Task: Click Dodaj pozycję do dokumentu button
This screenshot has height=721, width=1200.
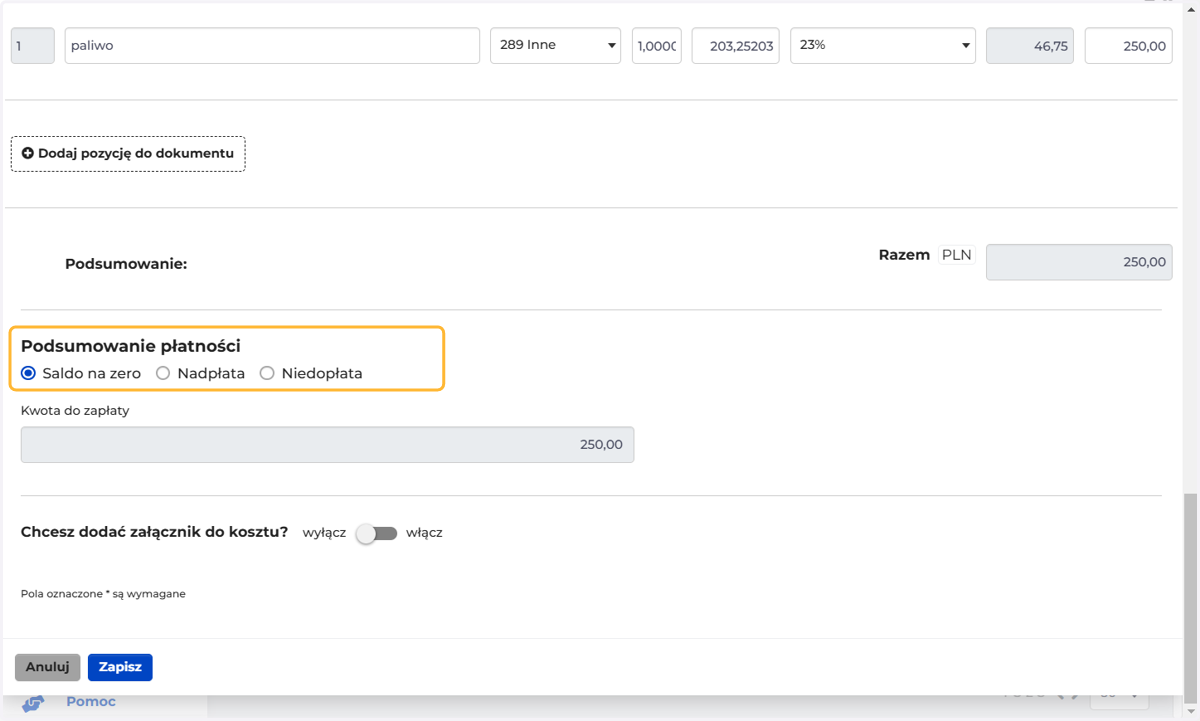Action: pos(128,154)
